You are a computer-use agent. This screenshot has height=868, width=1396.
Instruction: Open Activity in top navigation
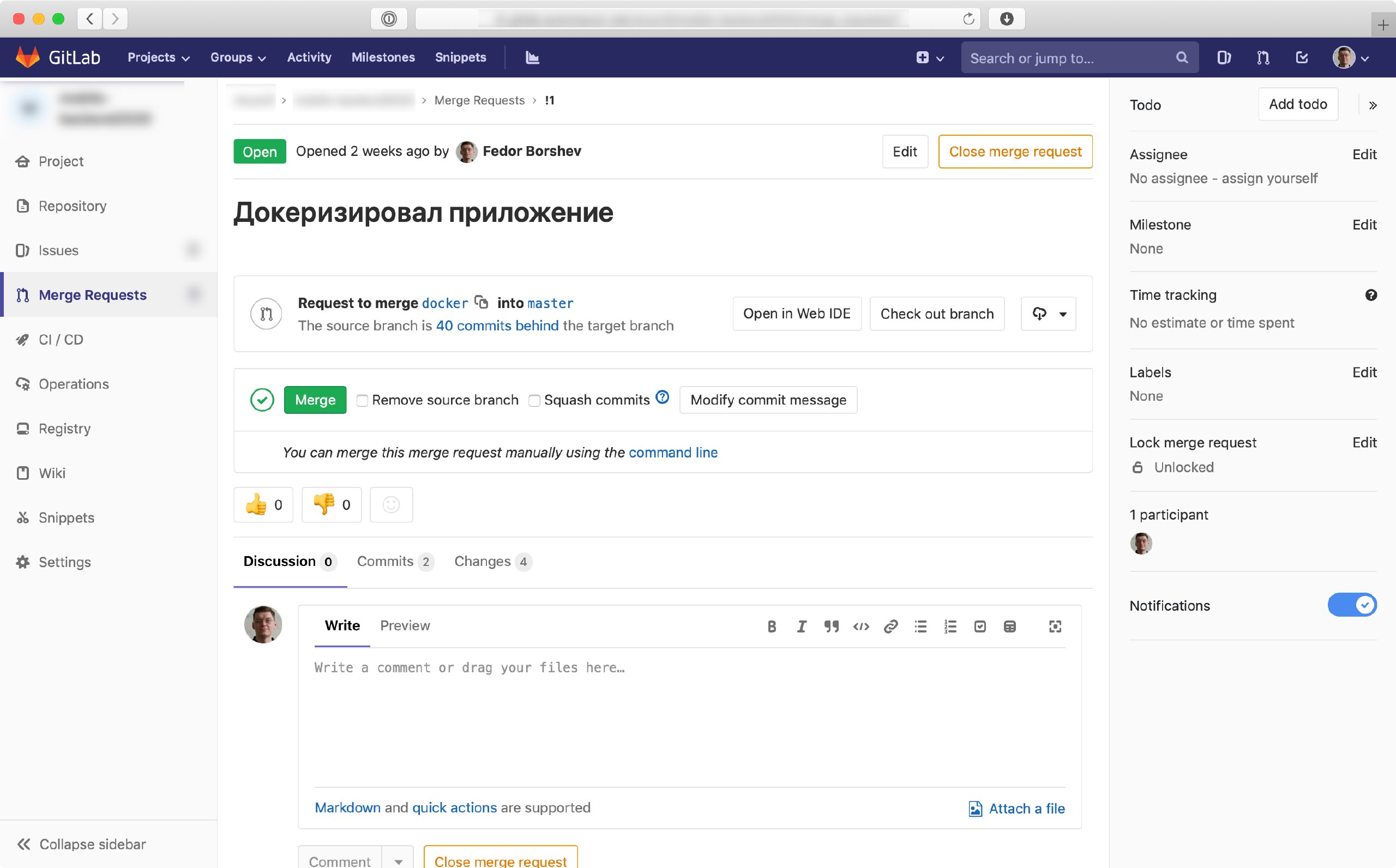[x=309, y=57]
